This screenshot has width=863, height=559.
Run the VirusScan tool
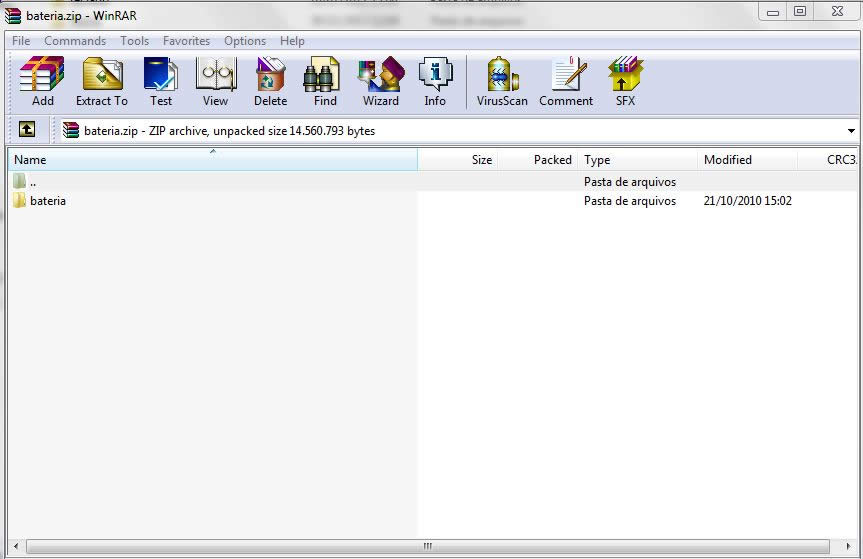coord(502,81)
